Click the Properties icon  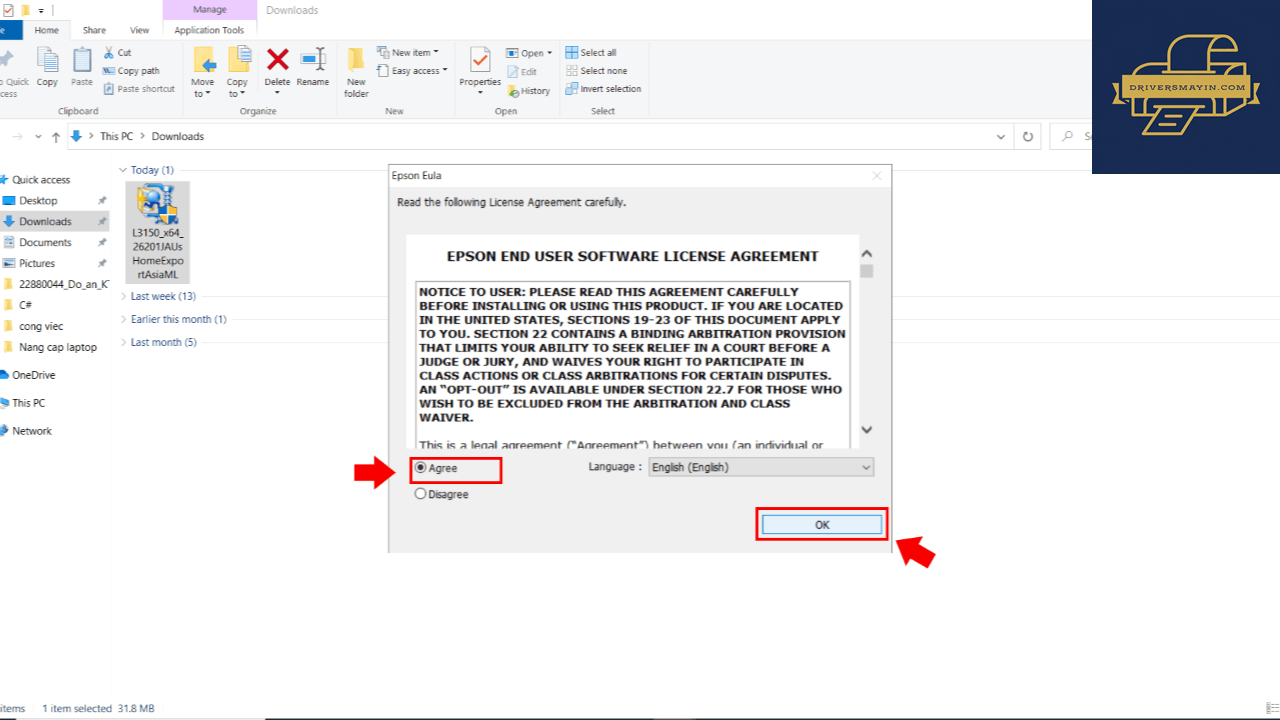tap(480, 60)
